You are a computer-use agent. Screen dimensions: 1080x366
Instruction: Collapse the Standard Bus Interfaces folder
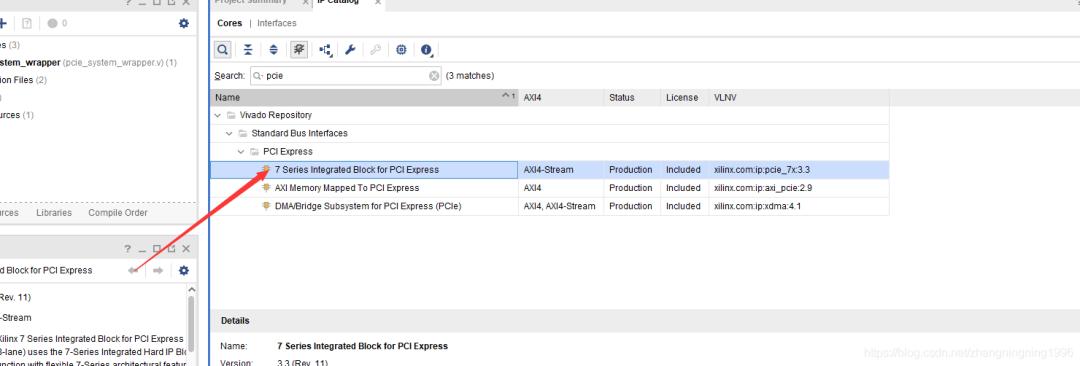[x=229, y=133]
